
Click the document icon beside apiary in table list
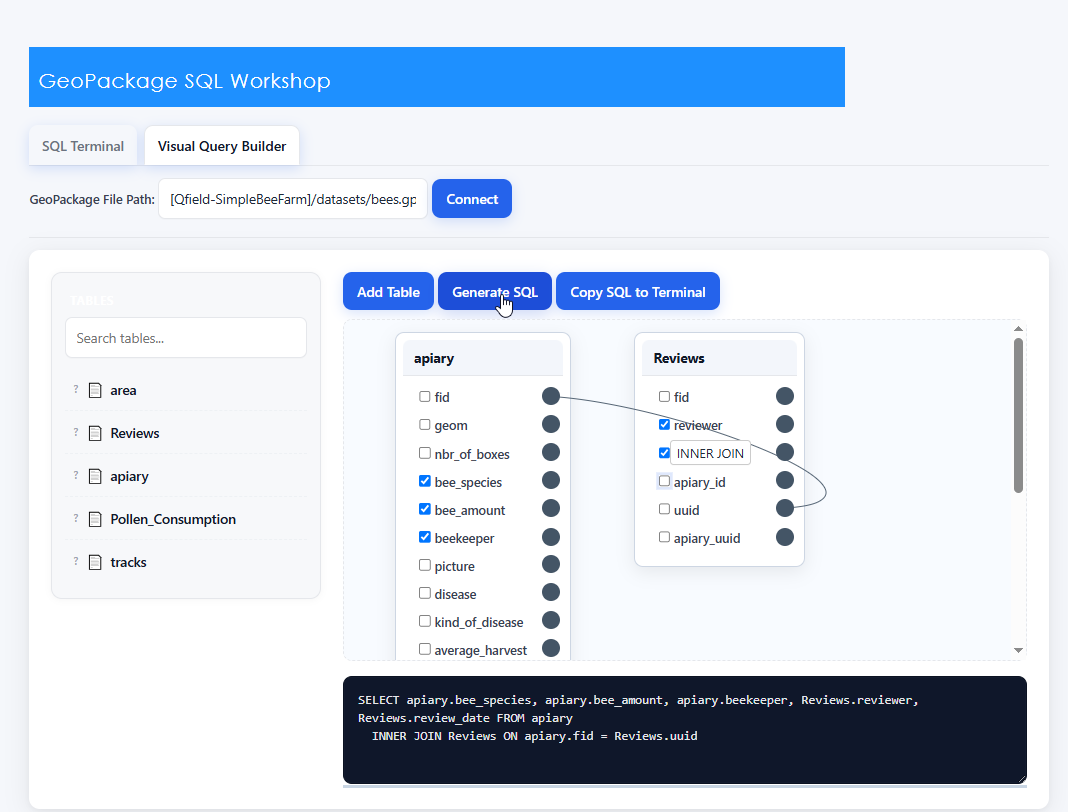click(x=95, y=476)
